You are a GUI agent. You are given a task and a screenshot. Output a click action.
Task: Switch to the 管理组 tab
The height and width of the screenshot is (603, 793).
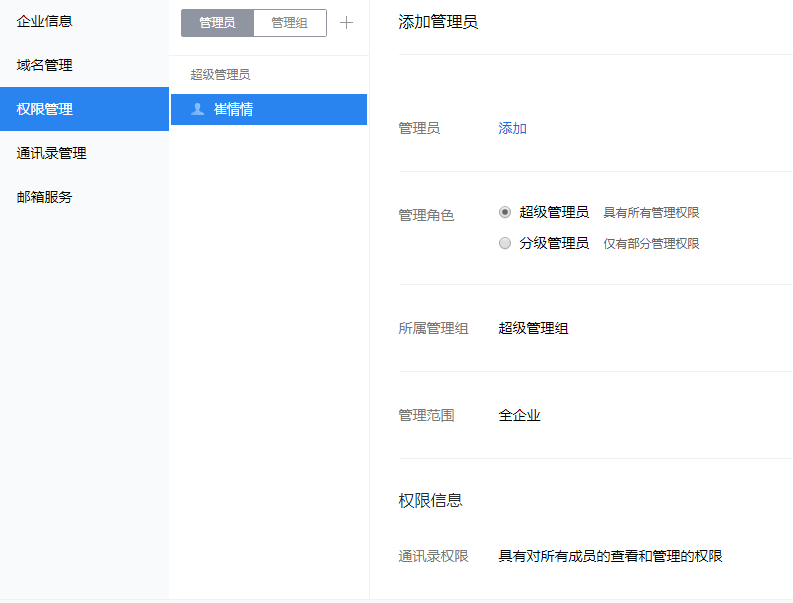290,23
